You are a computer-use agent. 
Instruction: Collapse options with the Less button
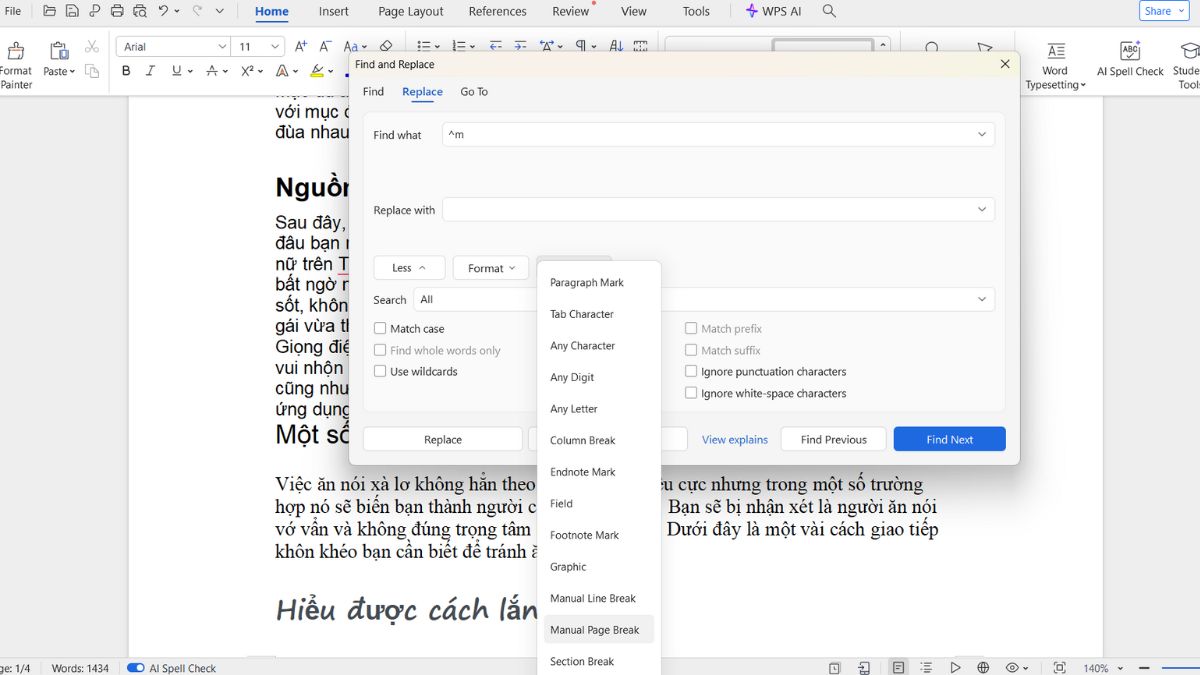(409, 268)
